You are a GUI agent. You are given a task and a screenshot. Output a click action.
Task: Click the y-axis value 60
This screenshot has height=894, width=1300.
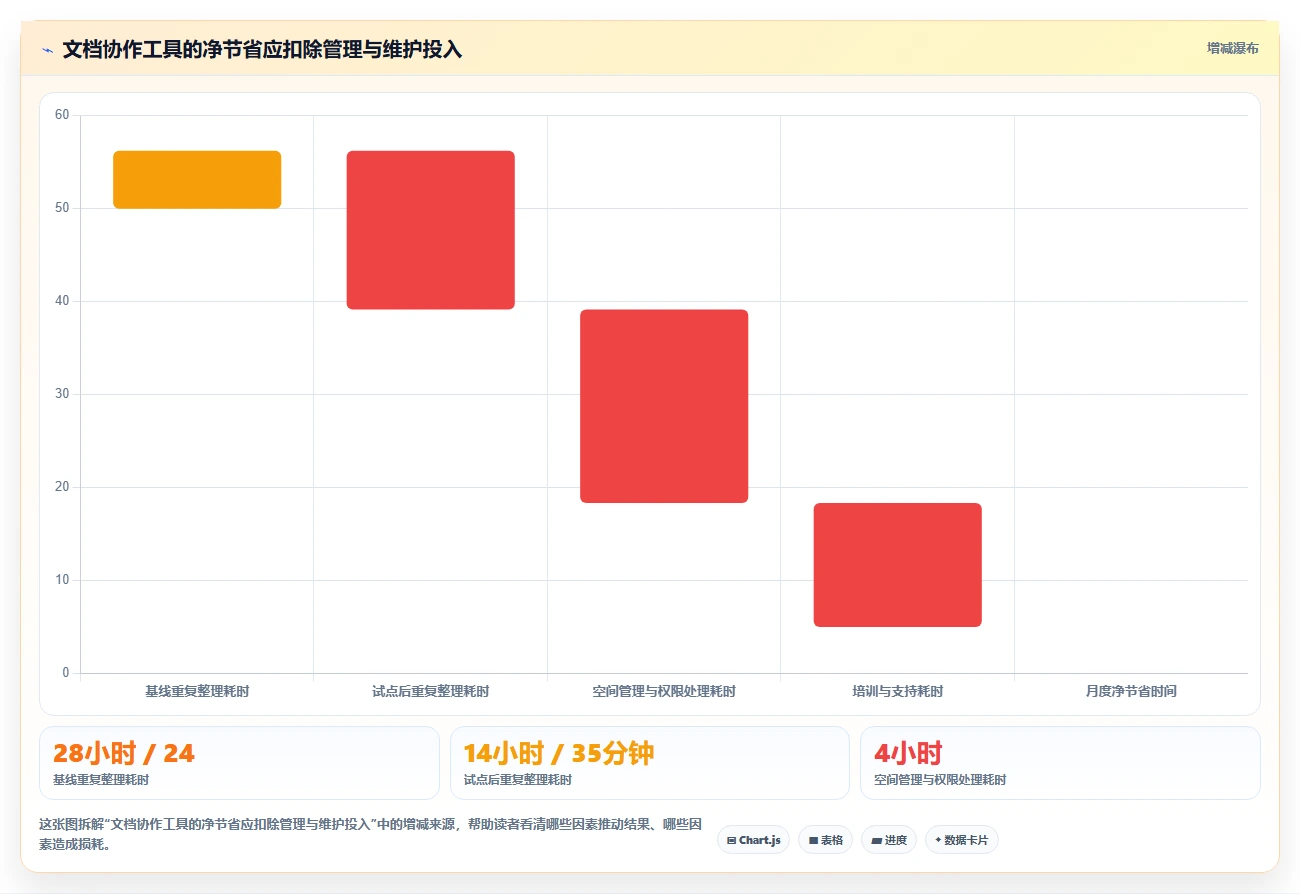pos(62,115)
